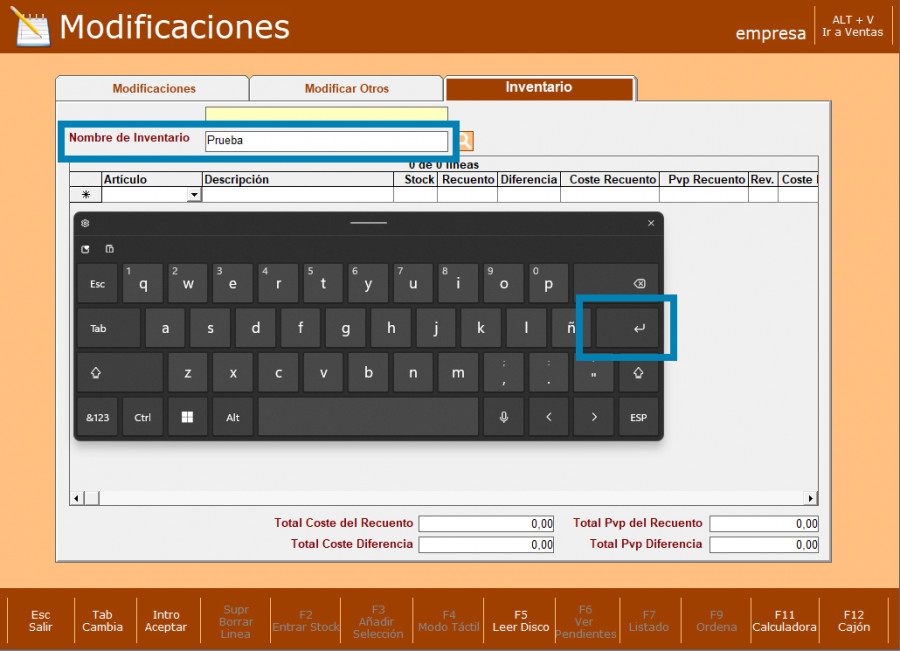This screenshot has height=651, width=900.
Task: Expand the Artículo dropdown arrow
Action: click(194, 195)
